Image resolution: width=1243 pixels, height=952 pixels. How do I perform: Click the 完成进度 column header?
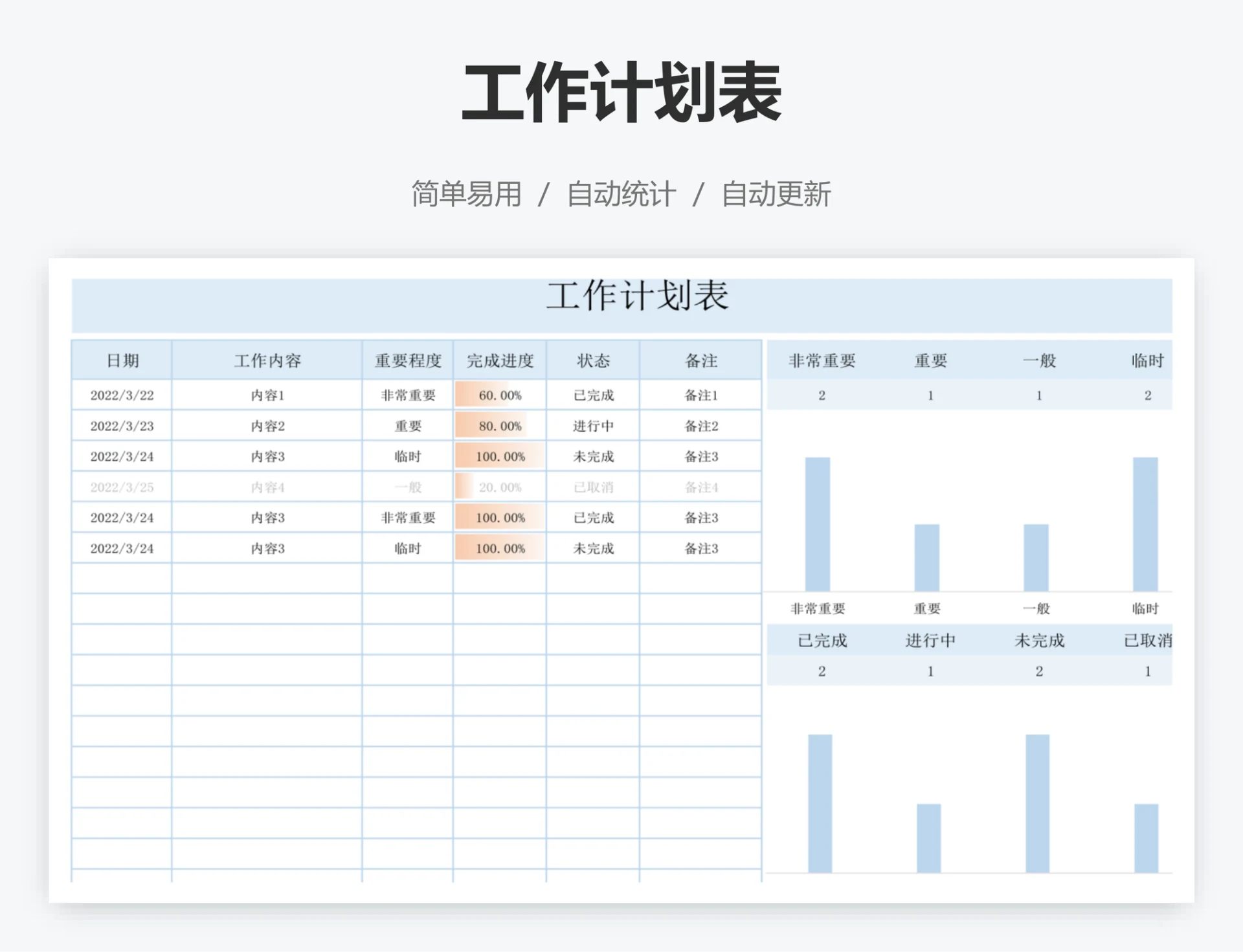pos(498,360)
